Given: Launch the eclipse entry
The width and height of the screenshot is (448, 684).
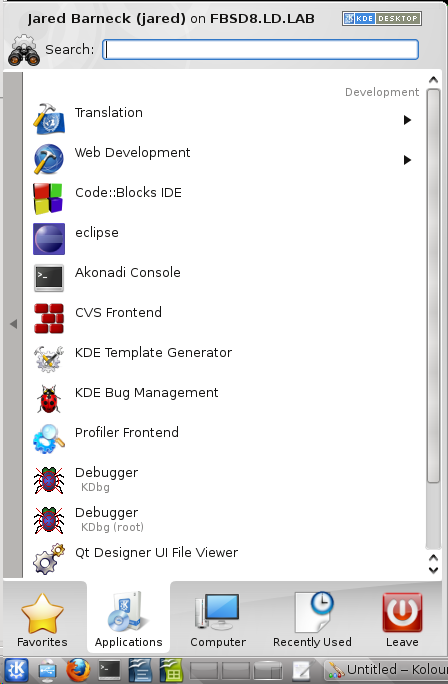Looking at the screenshot, I should tap(225, 239).
